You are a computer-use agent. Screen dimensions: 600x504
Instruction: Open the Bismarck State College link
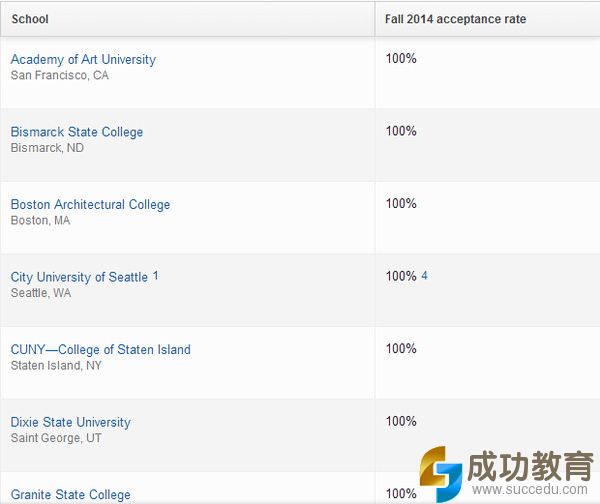[77, 132]
